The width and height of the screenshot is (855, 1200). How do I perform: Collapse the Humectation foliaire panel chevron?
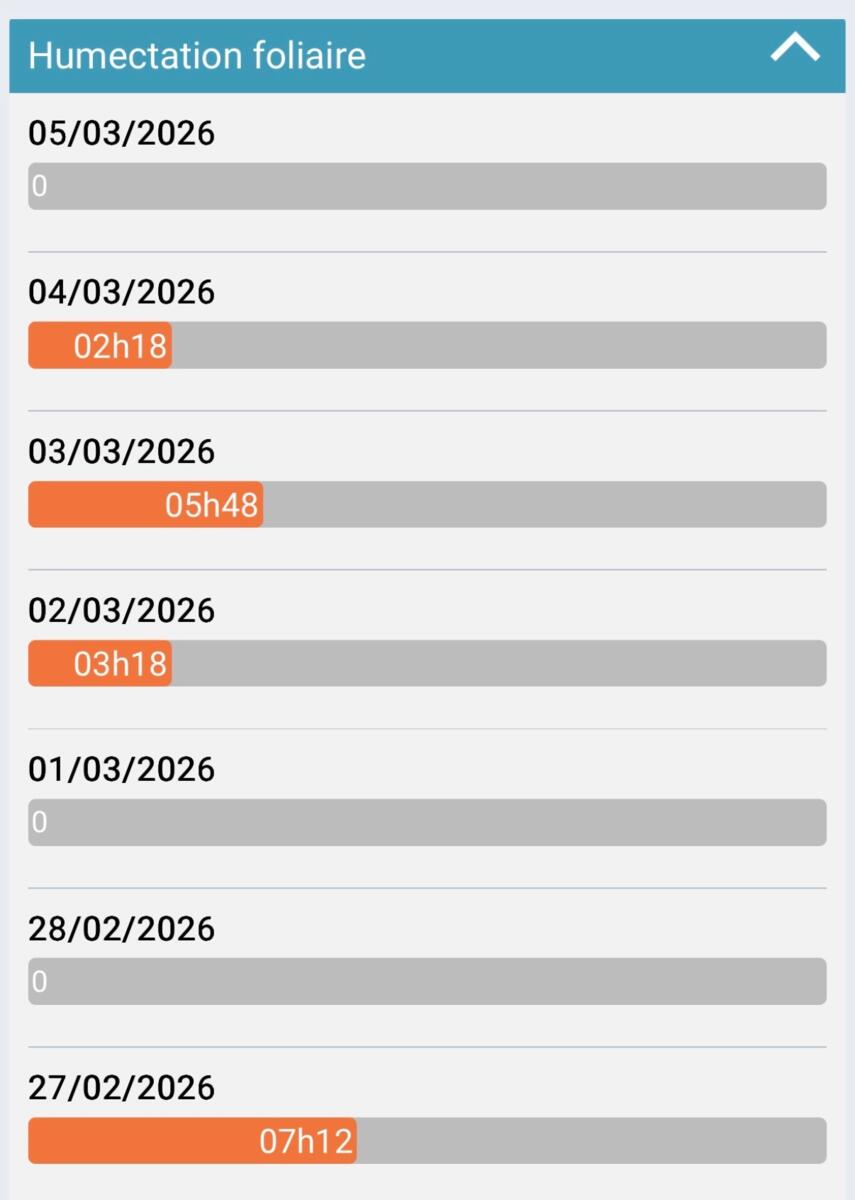click(x=795, y=48)
